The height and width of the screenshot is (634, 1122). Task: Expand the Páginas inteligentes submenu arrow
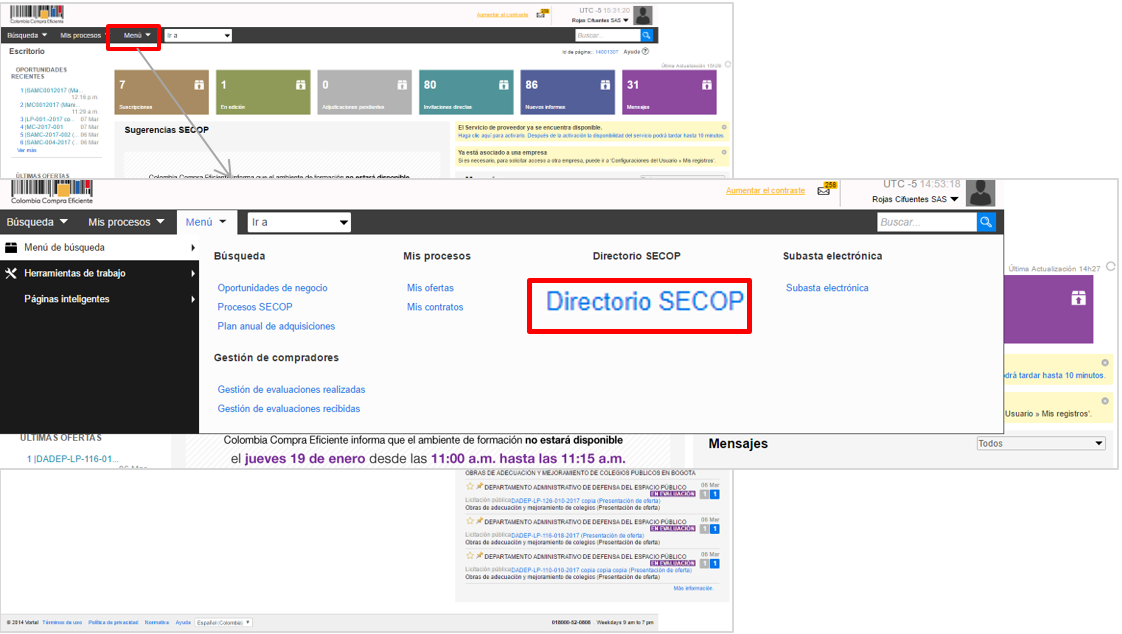pos(192,299)
